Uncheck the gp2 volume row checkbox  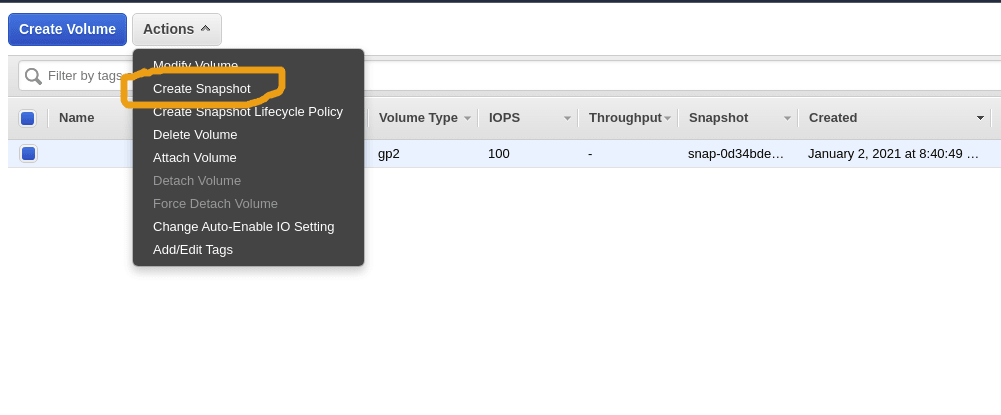(27, 153)
